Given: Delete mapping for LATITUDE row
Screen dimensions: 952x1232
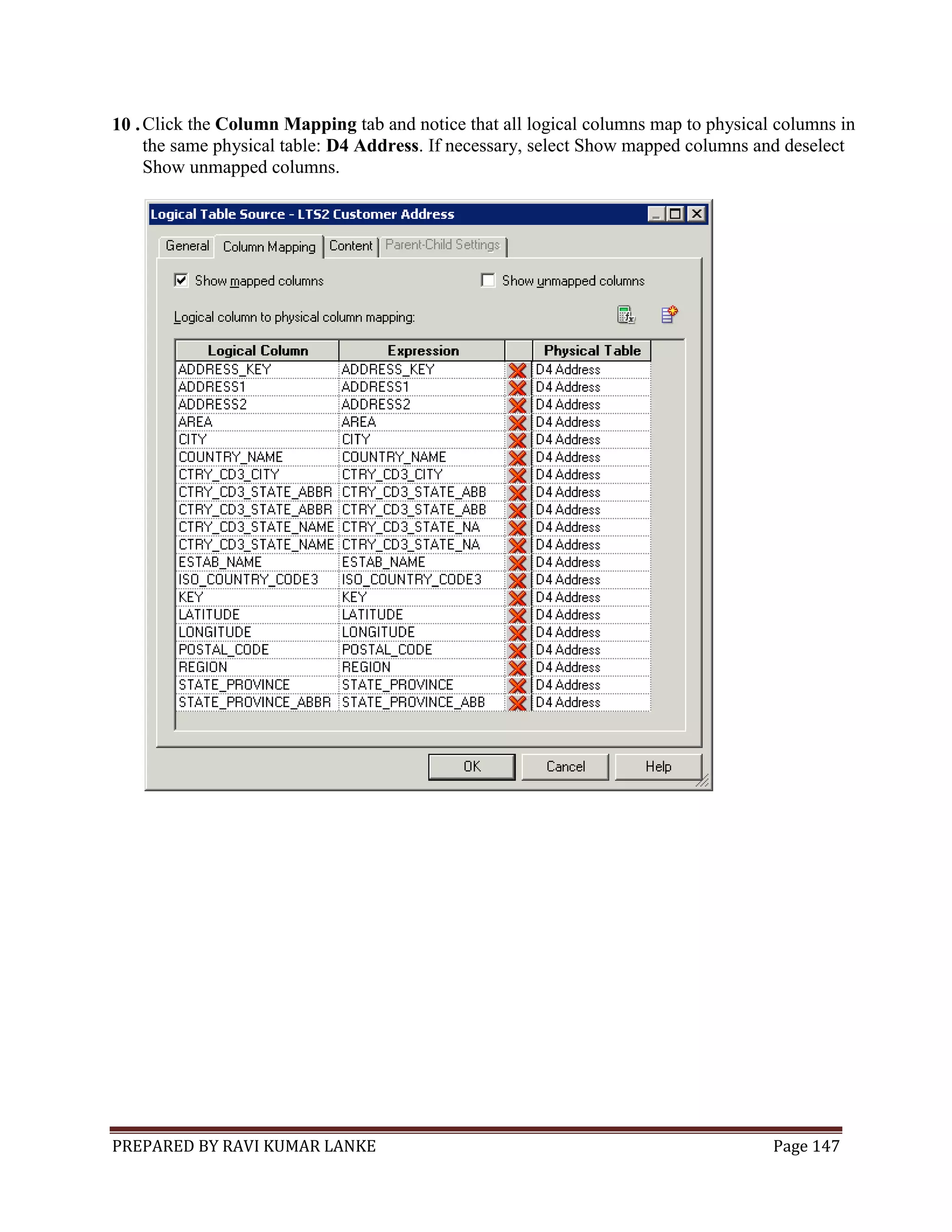Looking at the screenshot, I should coord(517,615).
